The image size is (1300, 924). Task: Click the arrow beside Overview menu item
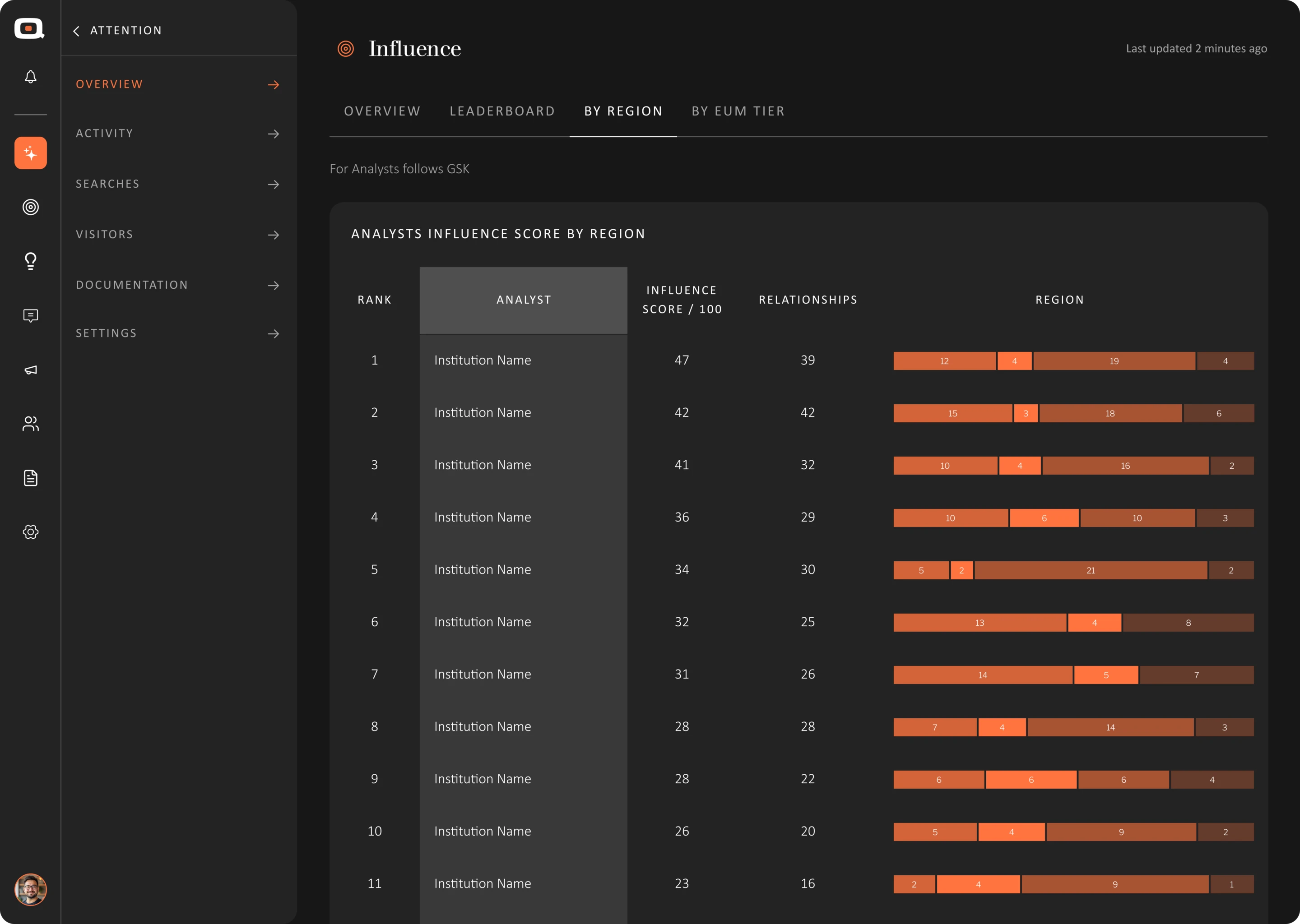click(x=274, y=85)
